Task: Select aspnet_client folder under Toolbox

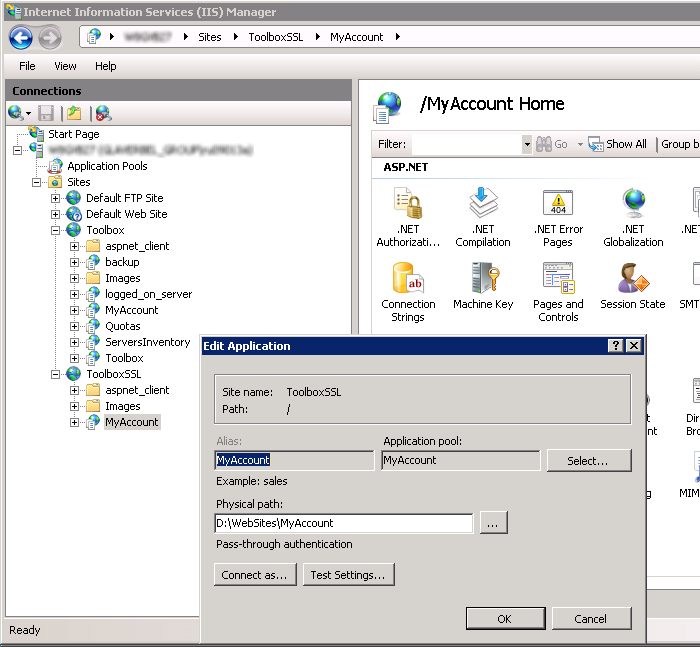Action: click(137, 246)
